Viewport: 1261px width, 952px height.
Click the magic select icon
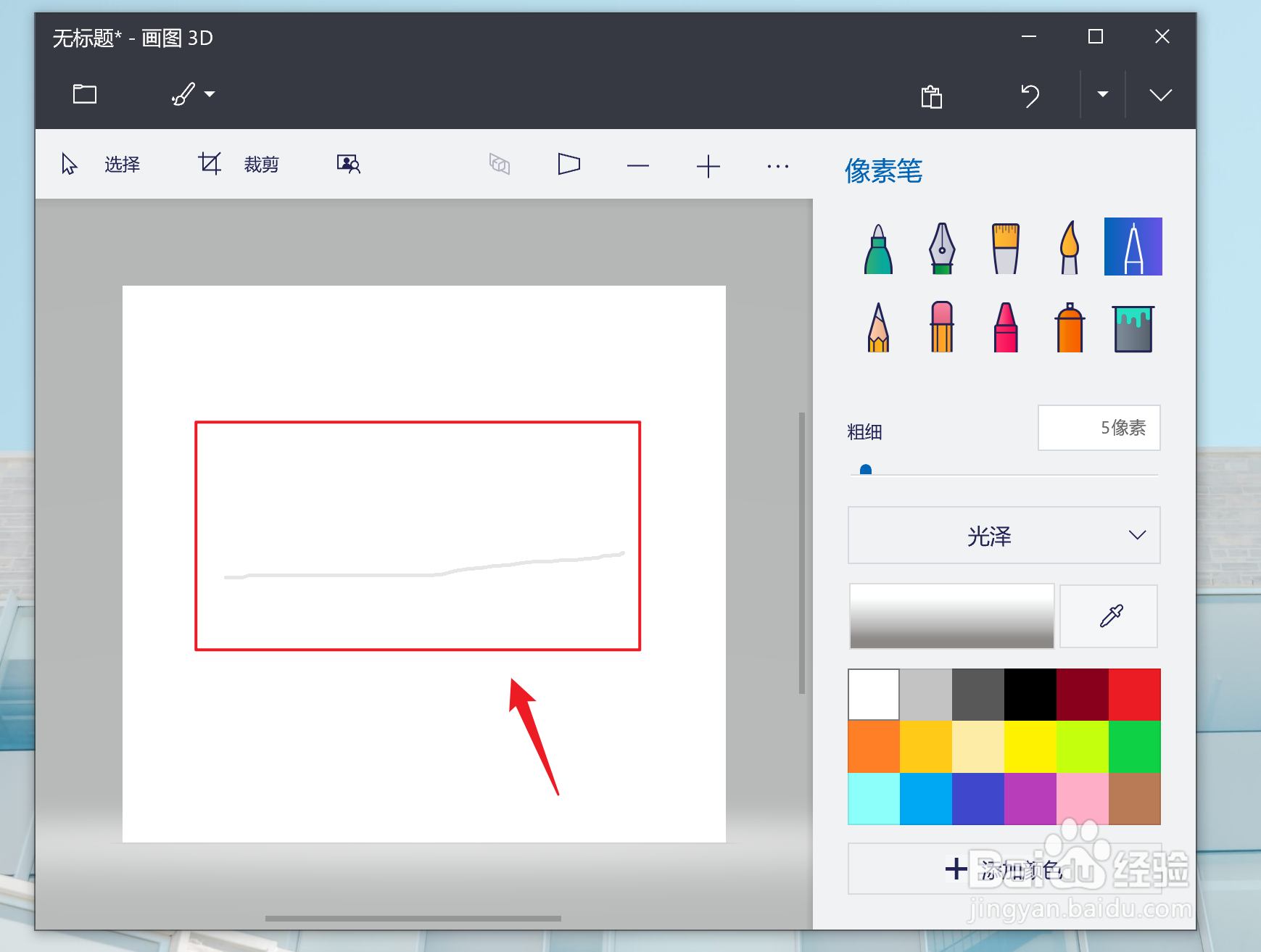click(348, 164)
